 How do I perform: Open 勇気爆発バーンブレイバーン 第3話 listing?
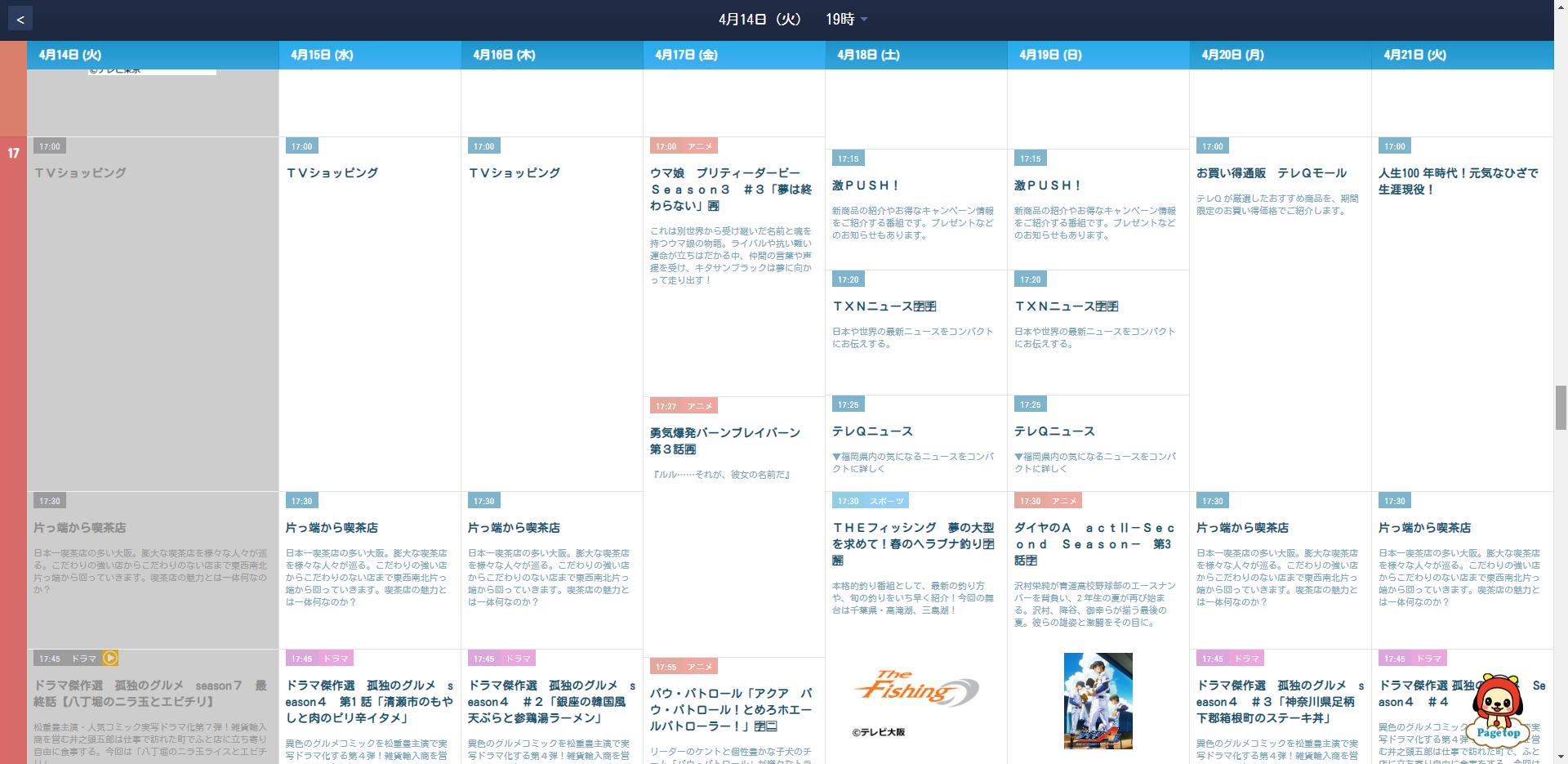724,440
